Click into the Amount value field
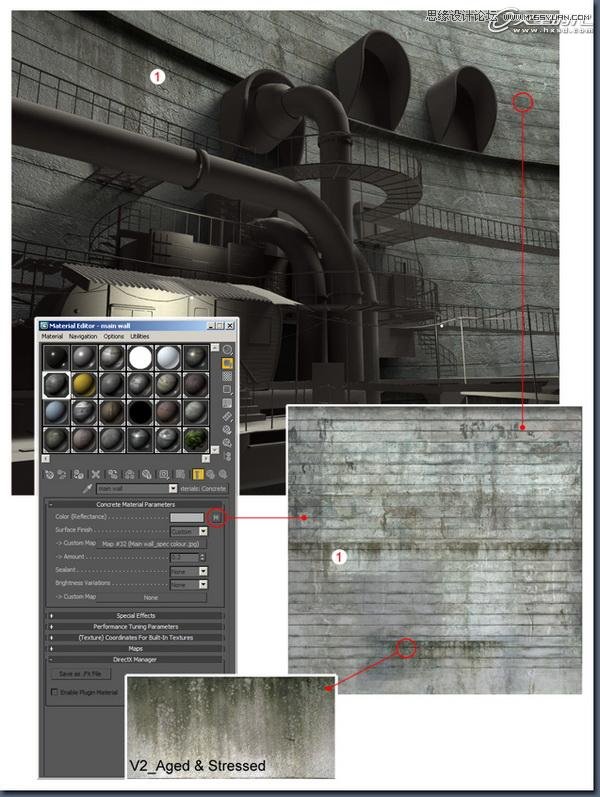600x797 pixels. [x=184, y=558]
